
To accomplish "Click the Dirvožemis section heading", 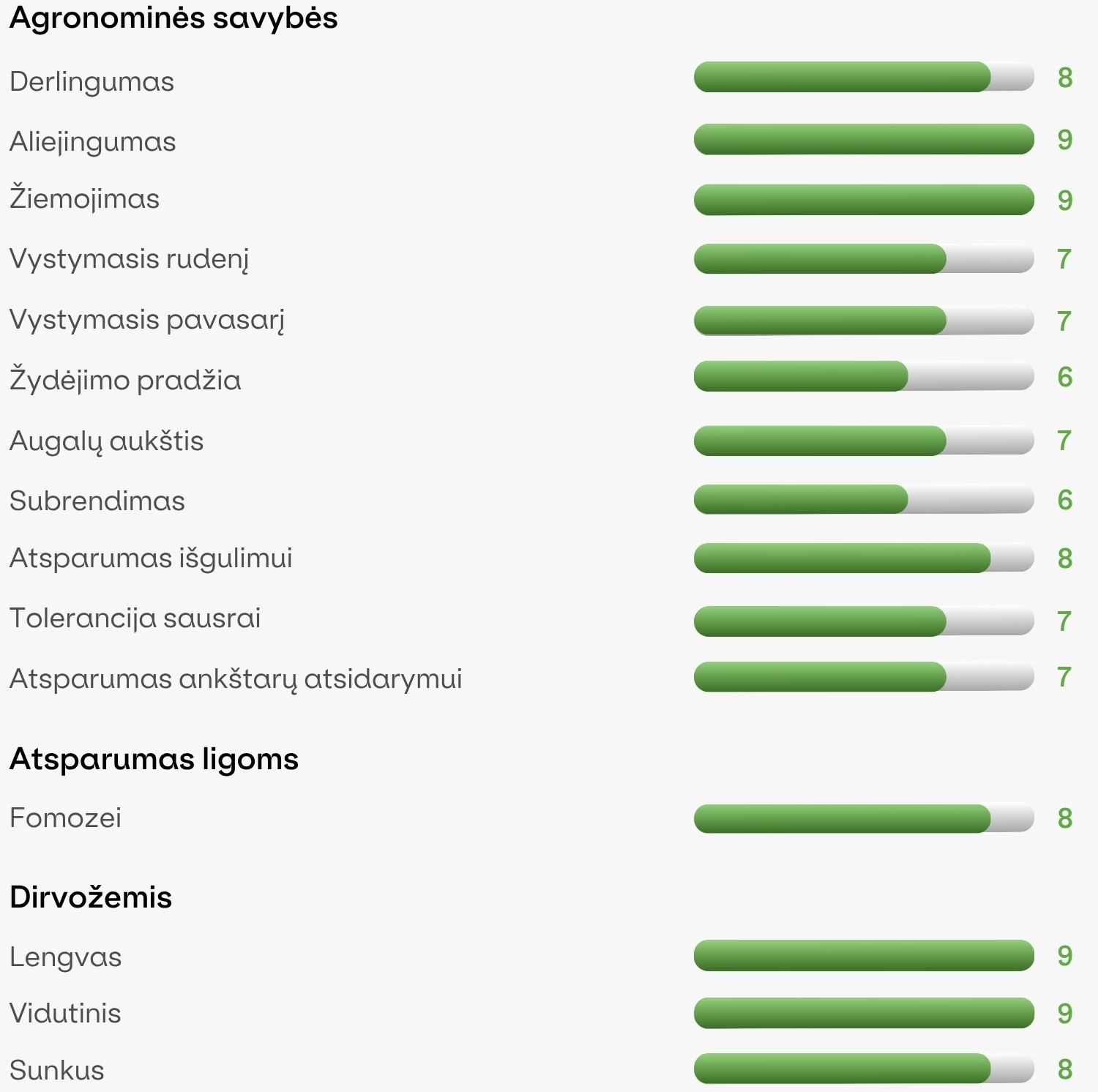I will (x=91, y=897).
